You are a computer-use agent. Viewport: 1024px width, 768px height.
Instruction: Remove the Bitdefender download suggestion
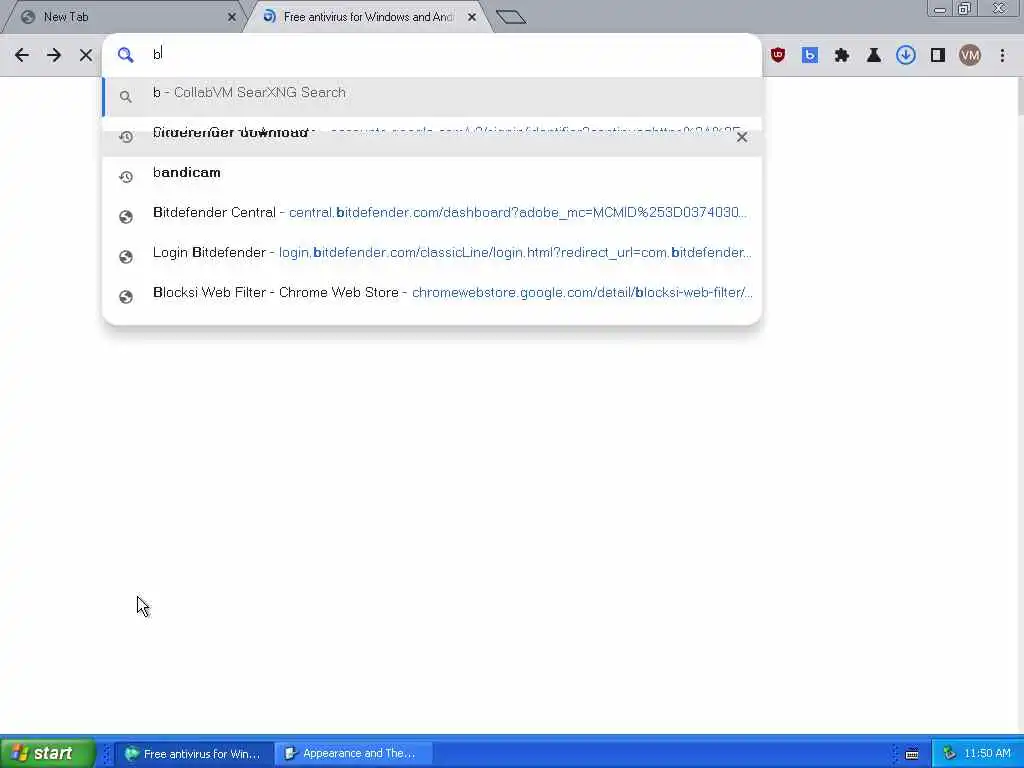pos(742,137)
